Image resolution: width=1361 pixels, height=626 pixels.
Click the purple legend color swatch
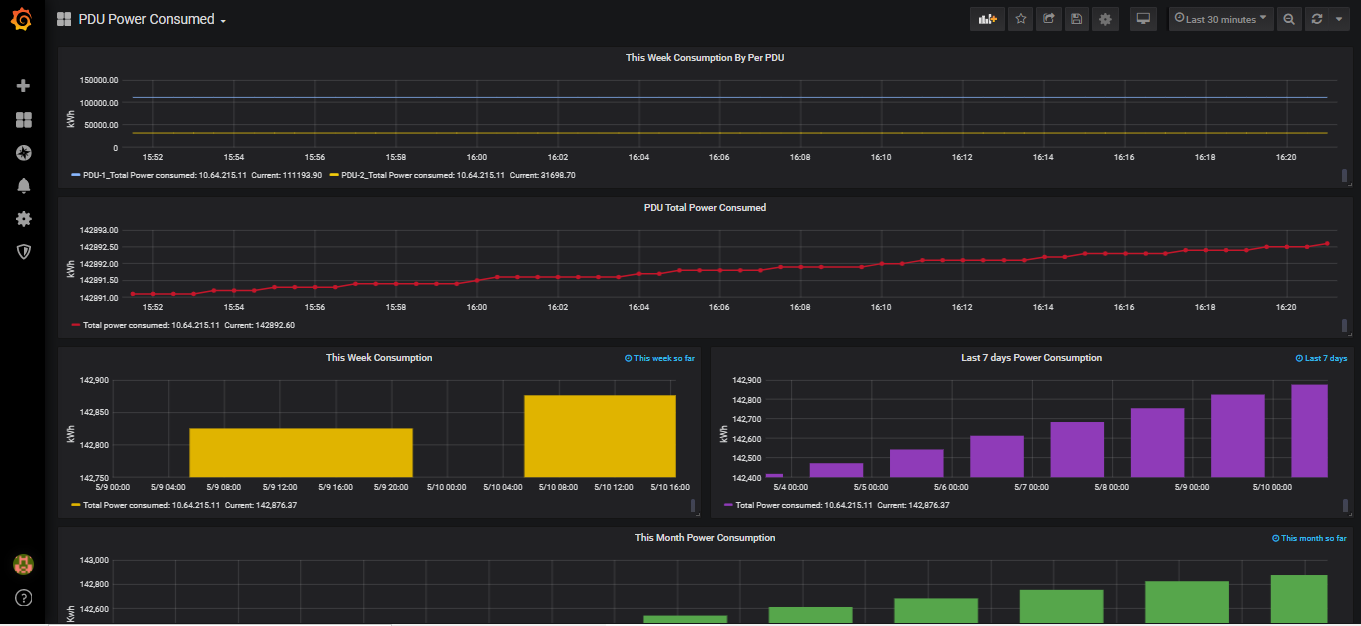click(x=728, y=505)
